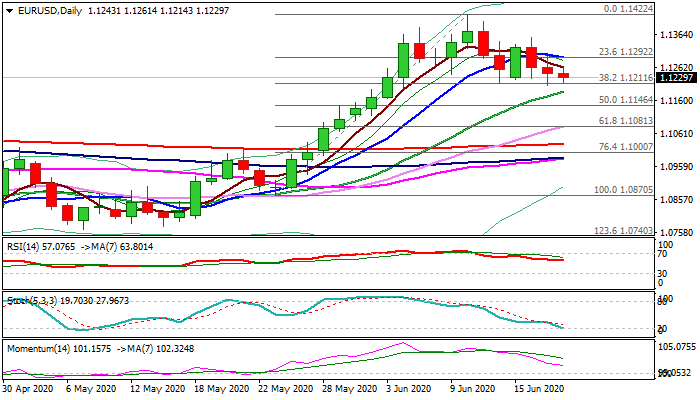Click the price axis value 1.11600
700x400 pixels.
pyautogui.click(x=677, y=101)
